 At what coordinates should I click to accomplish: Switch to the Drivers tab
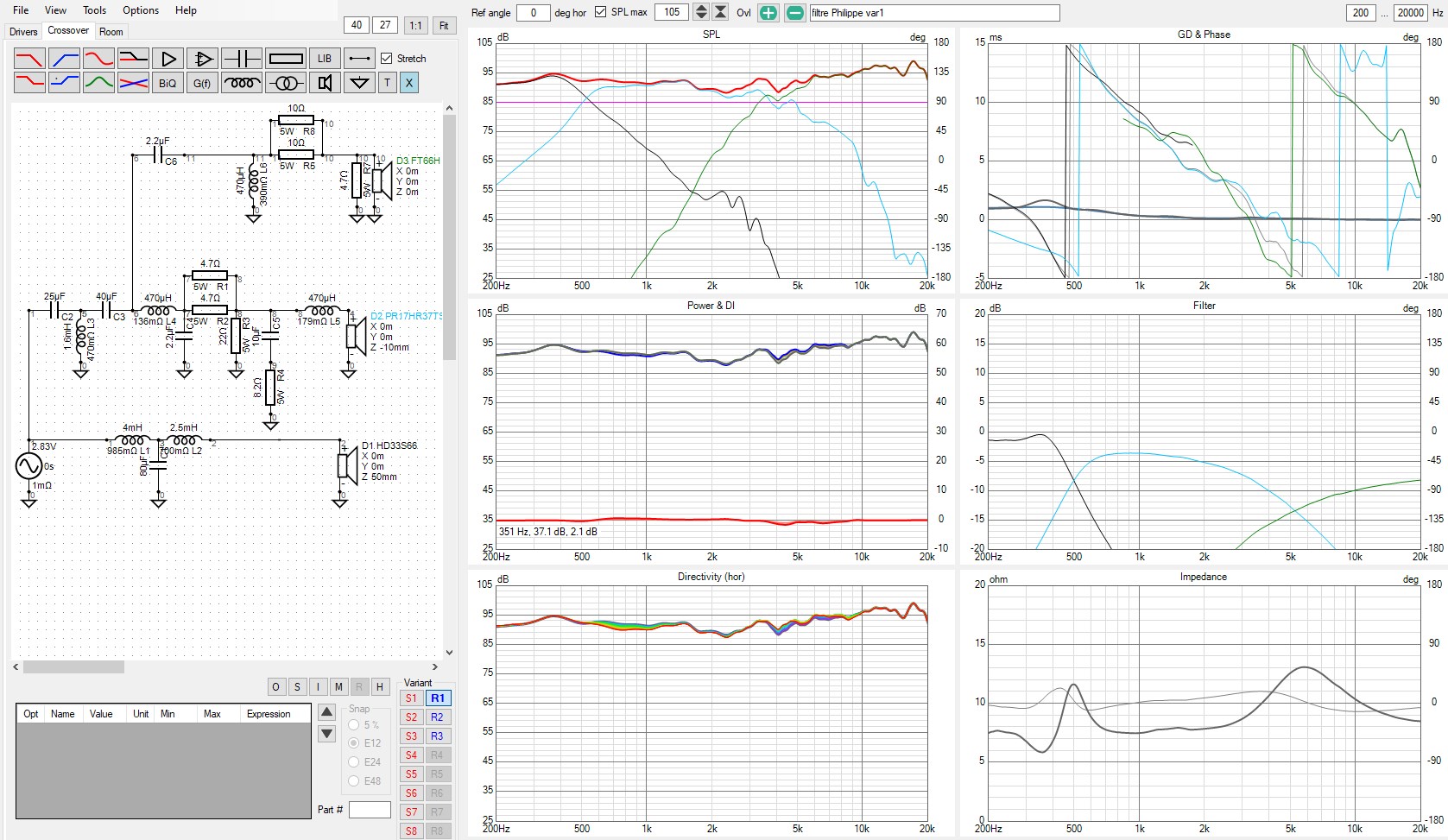tap(23, 32)
